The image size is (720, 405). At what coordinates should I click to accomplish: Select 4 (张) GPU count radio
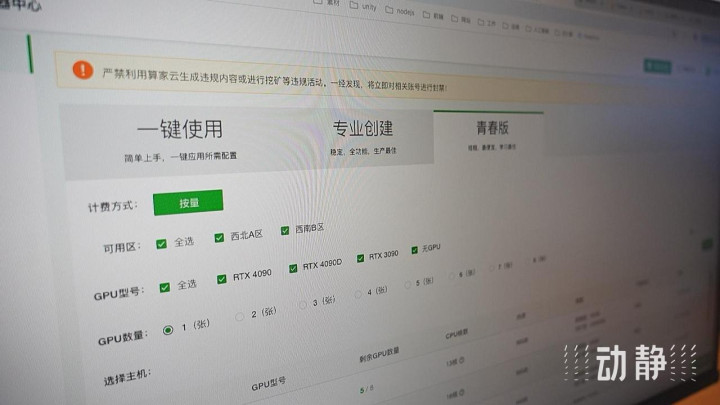[x=358, y=294]
